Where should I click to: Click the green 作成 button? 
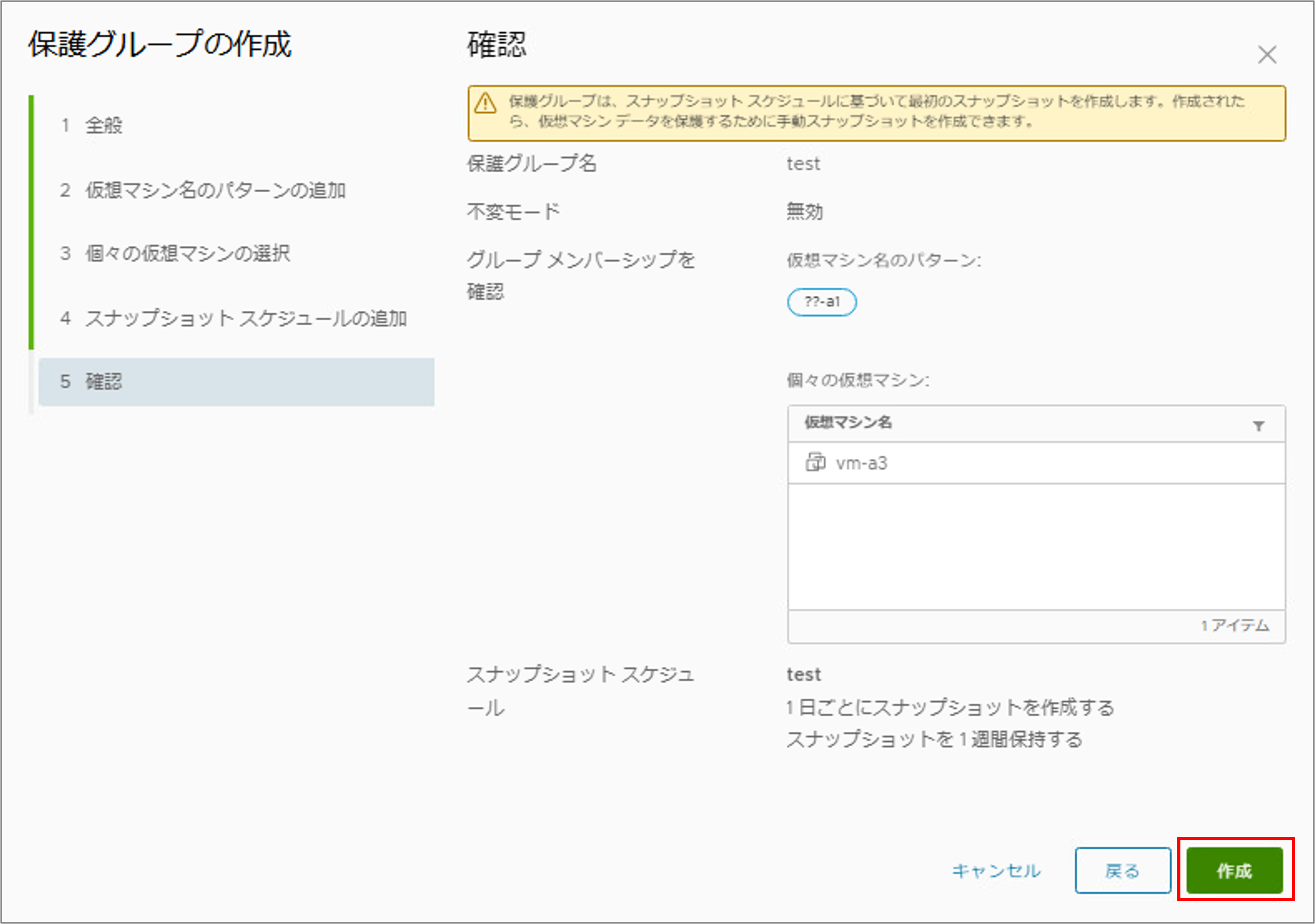[x=1234, y=871]
